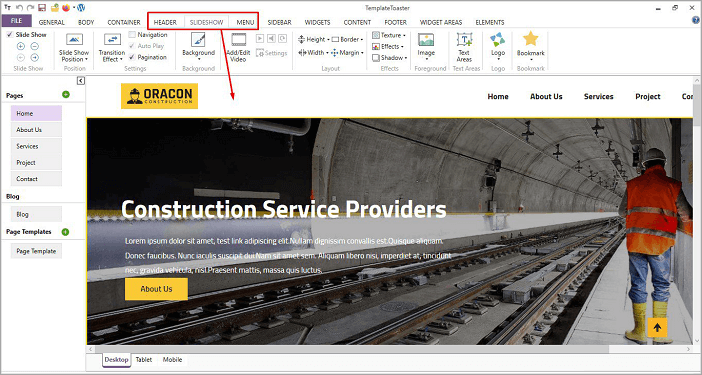
Task: Enable the Navigation checkbox
Action: click(132, 34)
